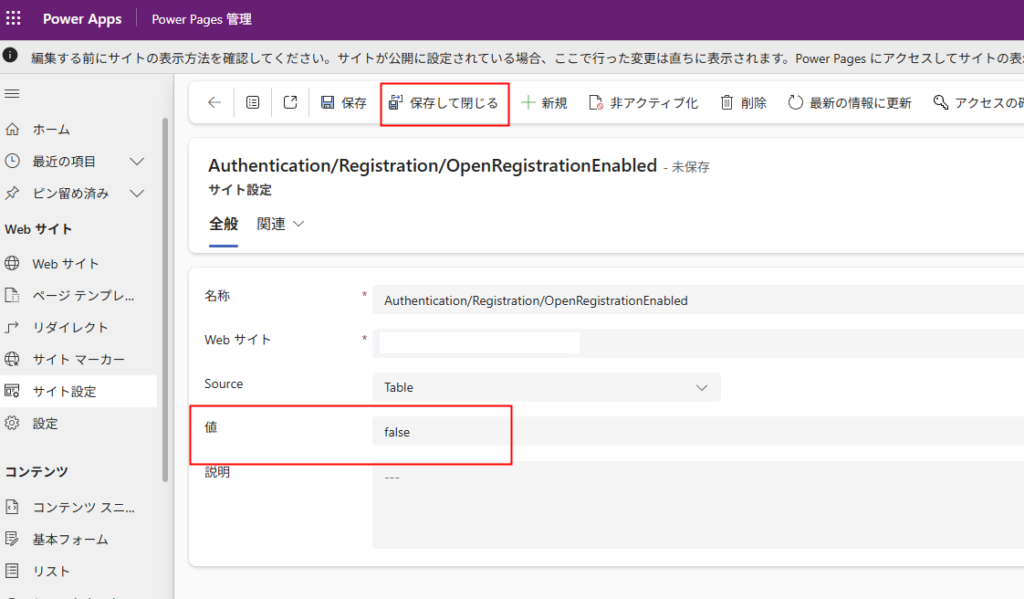Select the 全般 tab

click(x=223, y=224)
